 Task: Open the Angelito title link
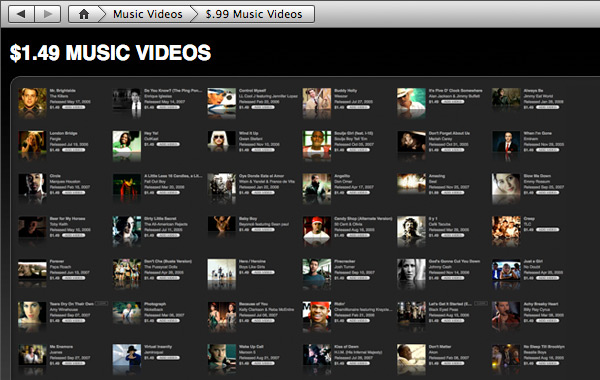(342, 176)
